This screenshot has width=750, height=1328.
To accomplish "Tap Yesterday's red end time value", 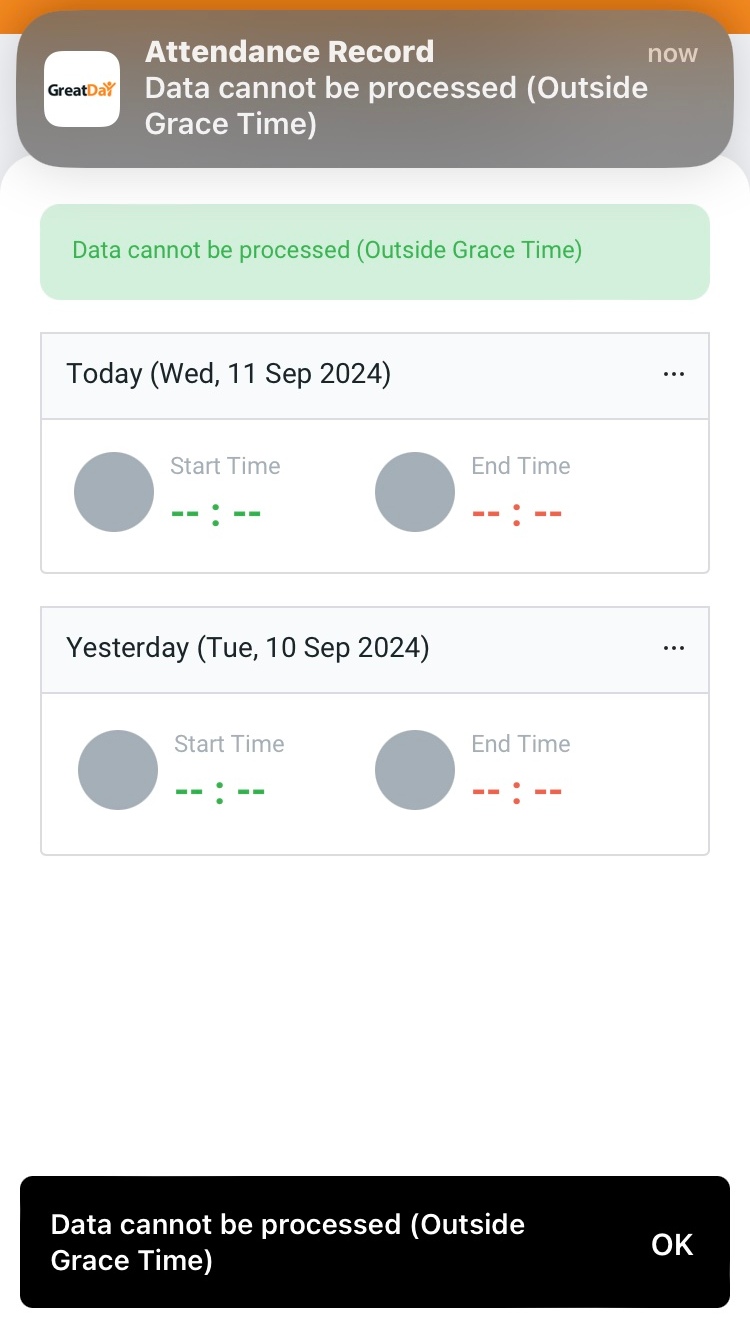I will point(517,792).
